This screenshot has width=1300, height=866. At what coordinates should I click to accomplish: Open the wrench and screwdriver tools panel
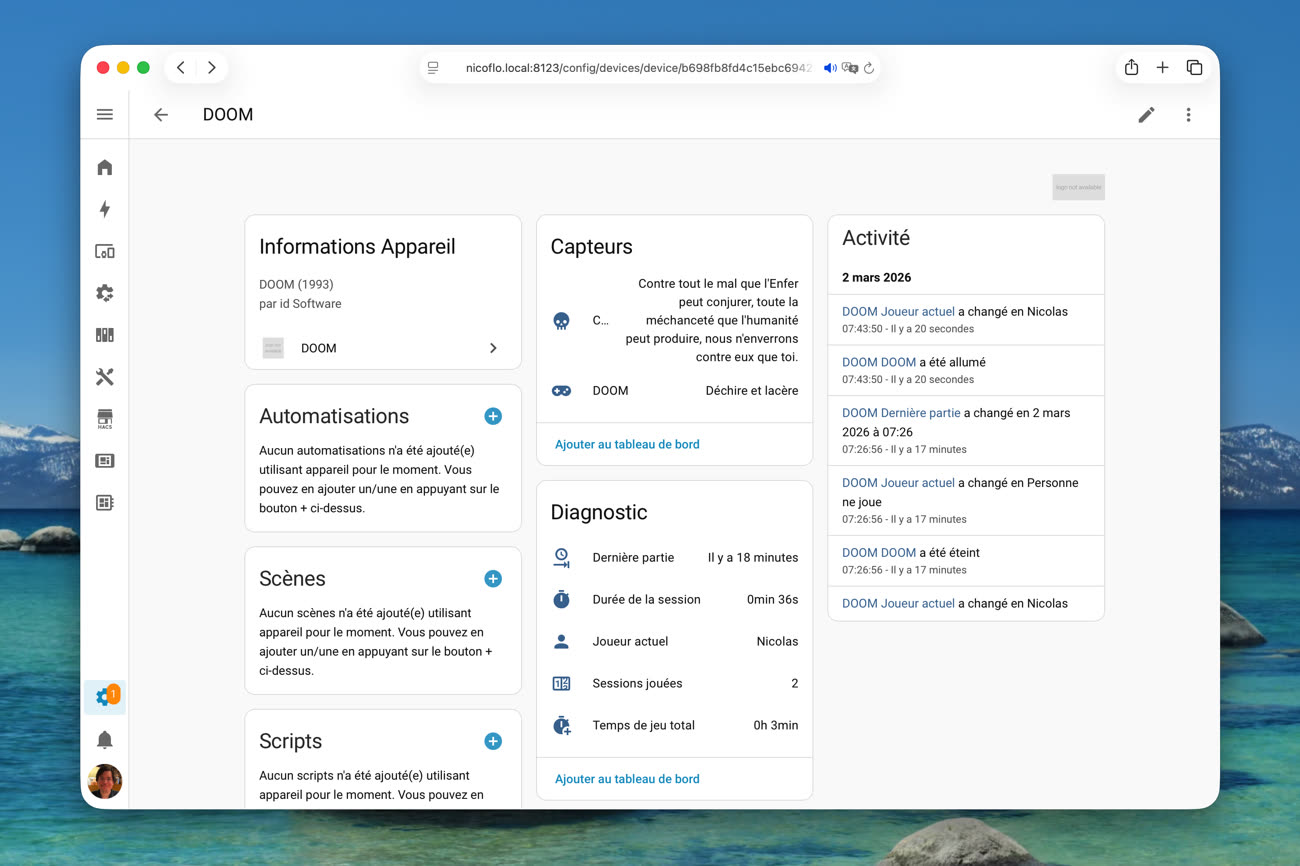click(x=105, y=377)
